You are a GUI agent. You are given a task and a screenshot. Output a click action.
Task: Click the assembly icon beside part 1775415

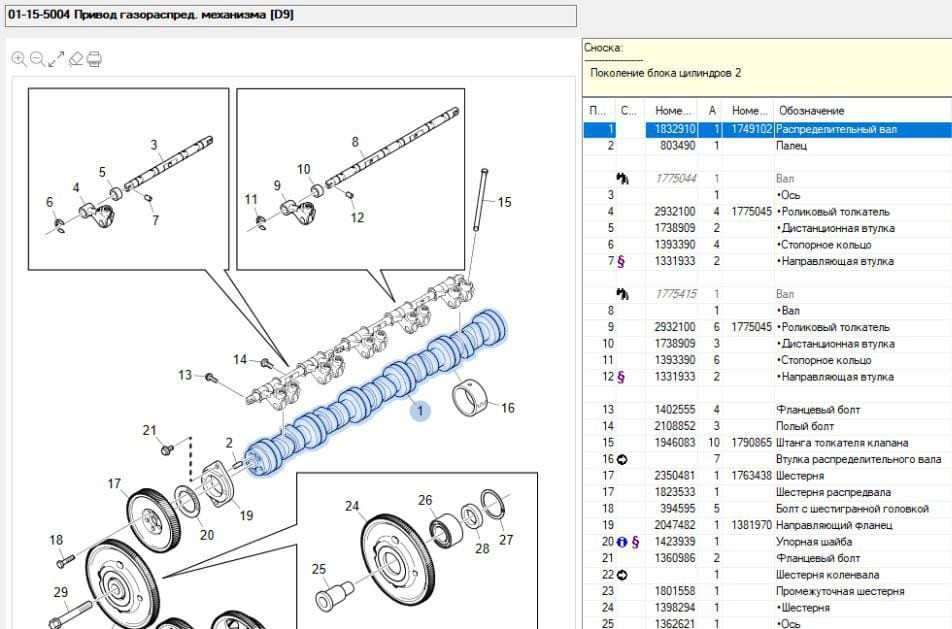(x=625, y=294)
